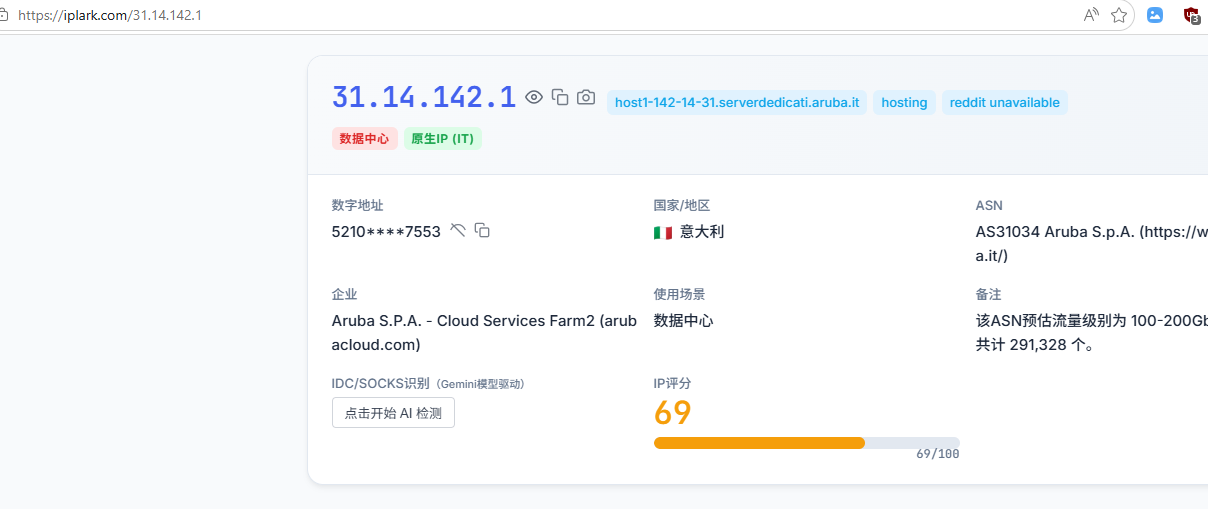Click the red 数据中心 badge
The height and width of the screenshot is (509, 1208).
364,139
